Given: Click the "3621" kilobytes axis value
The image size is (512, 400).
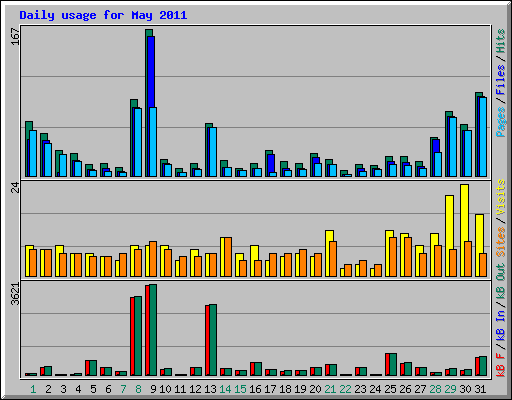Looking at the screenshot, I should (x=15, y=294).
